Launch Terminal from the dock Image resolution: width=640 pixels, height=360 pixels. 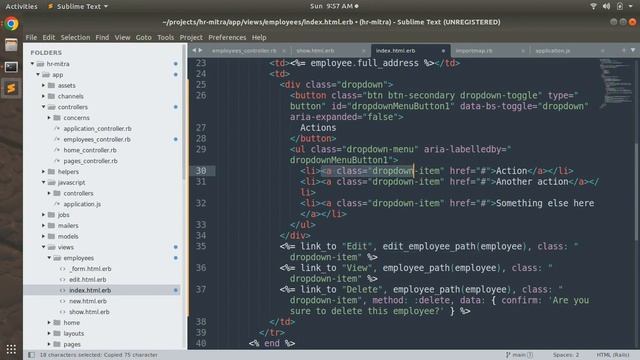pos(11,67)
